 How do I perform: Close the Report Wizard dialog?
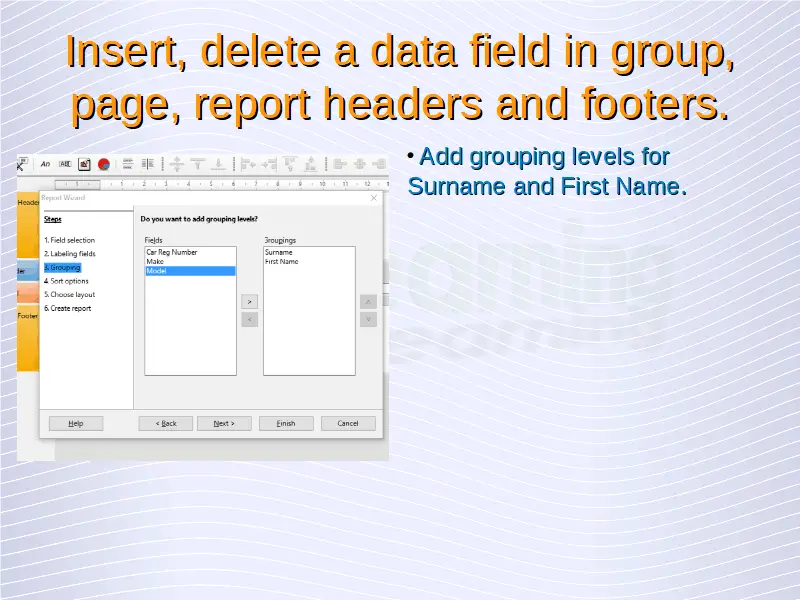(x=374, y=198)
